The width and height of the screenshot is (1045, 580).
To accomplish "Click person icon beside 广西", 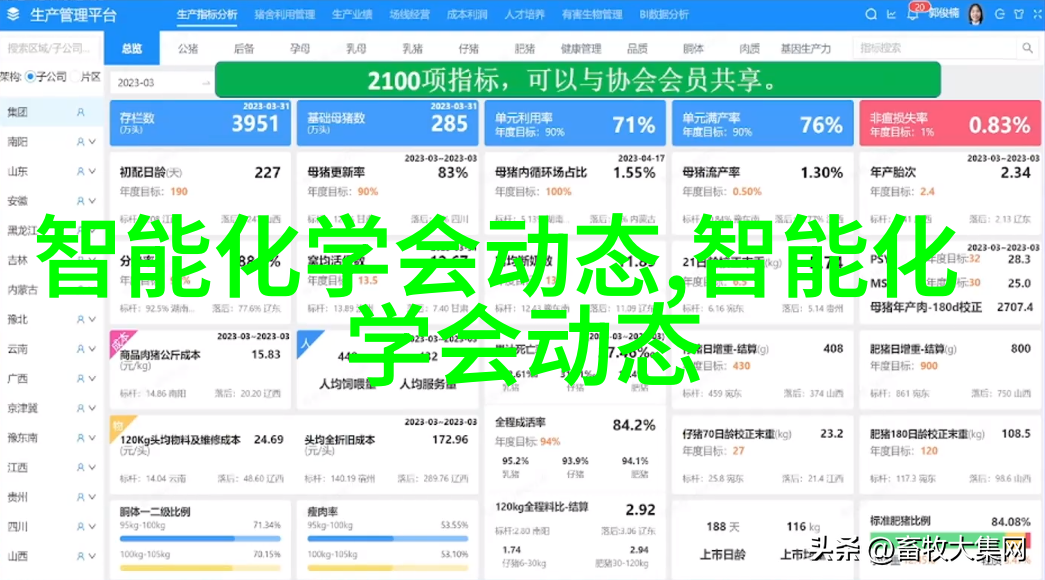I will (x=81, y=379).
